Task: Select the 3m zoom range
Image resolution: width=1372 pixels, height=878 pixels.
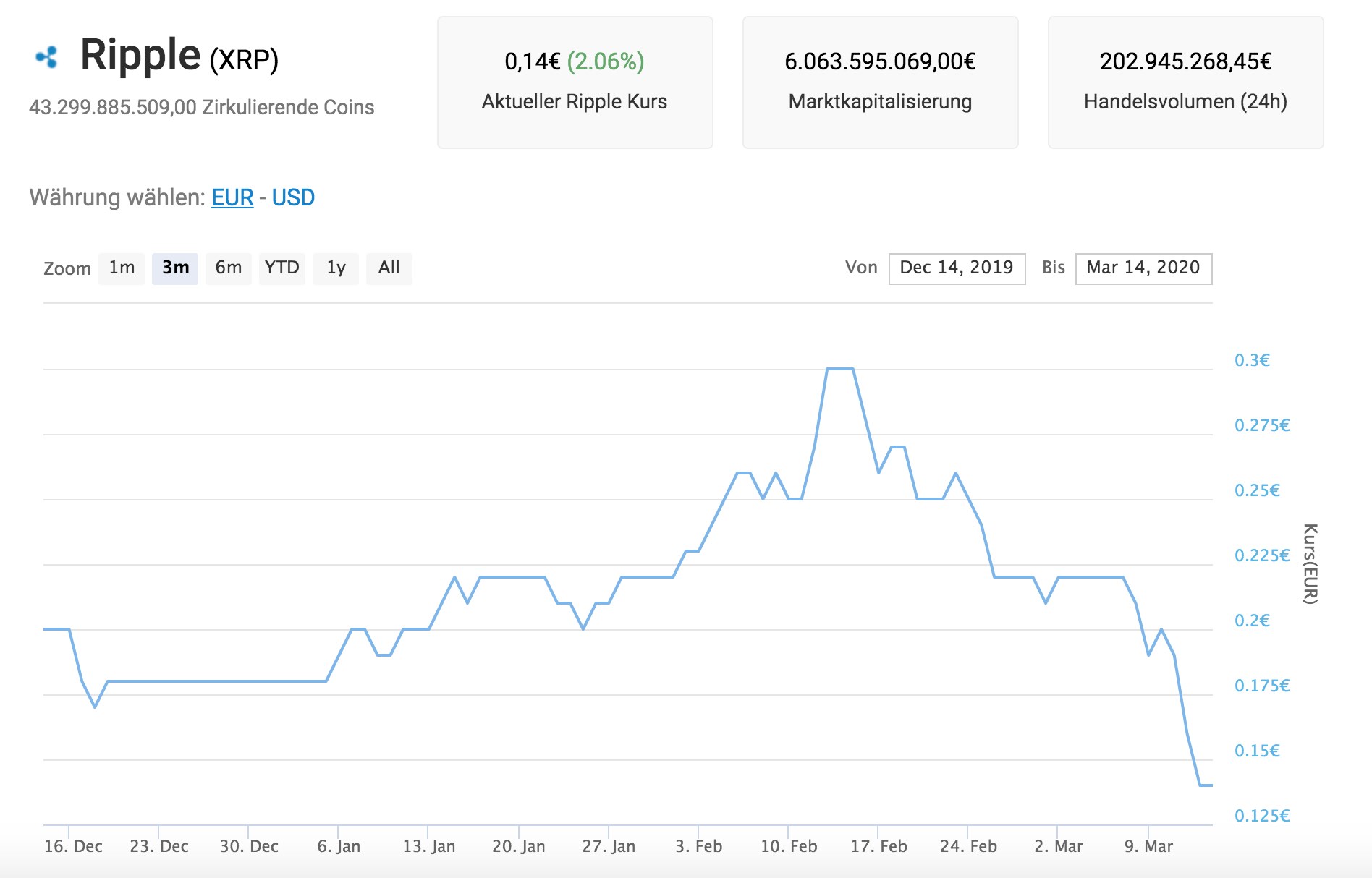Action: pos(175,268)
